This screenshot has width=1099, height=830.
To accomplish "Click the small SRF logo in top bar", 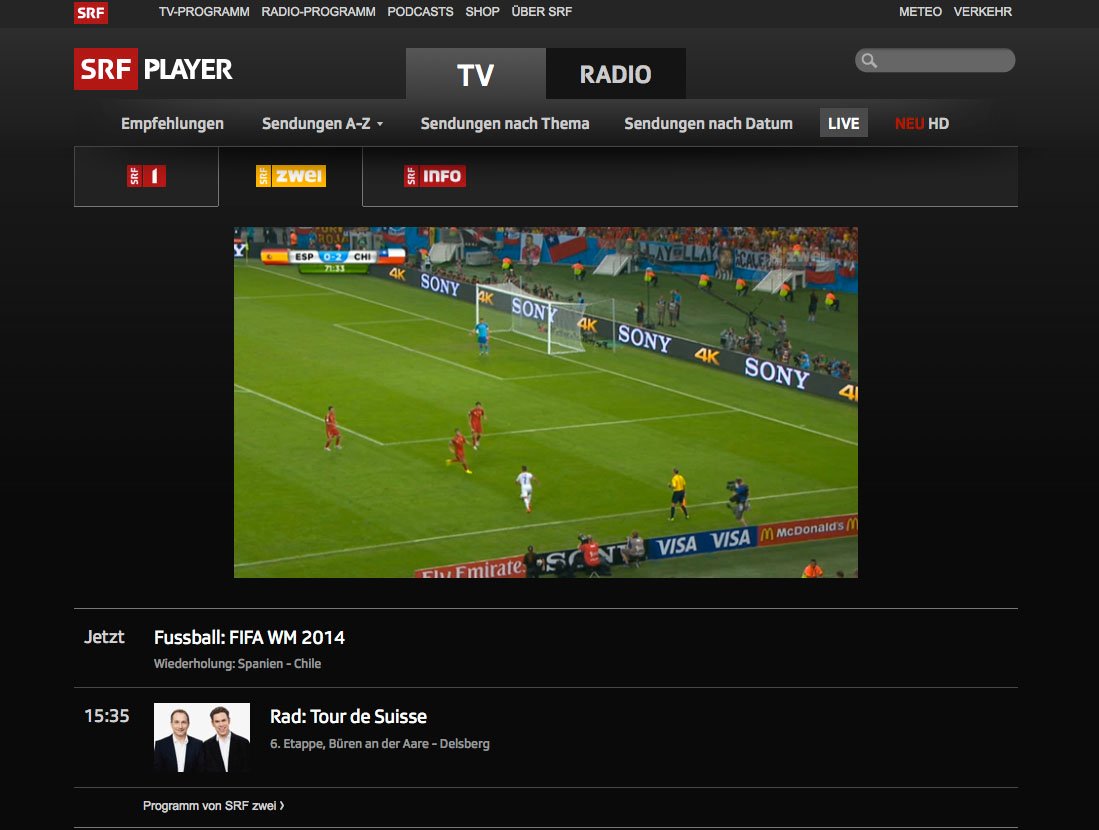I will click(91, 13).
